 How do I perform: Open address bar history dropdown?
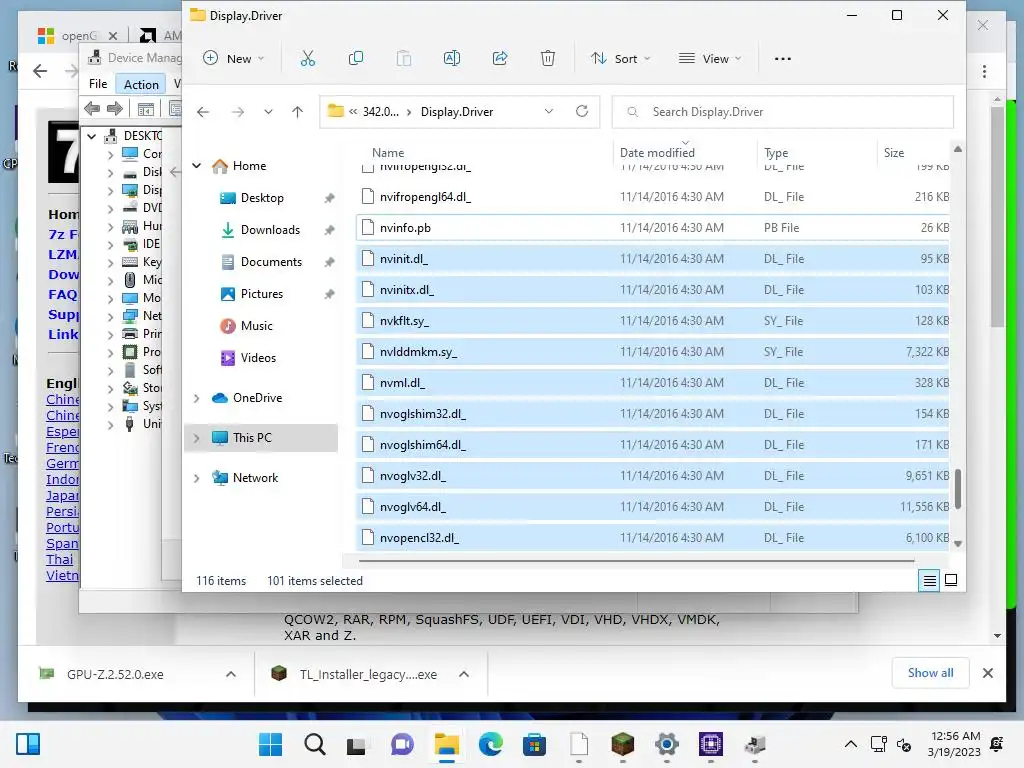[549, 111]
